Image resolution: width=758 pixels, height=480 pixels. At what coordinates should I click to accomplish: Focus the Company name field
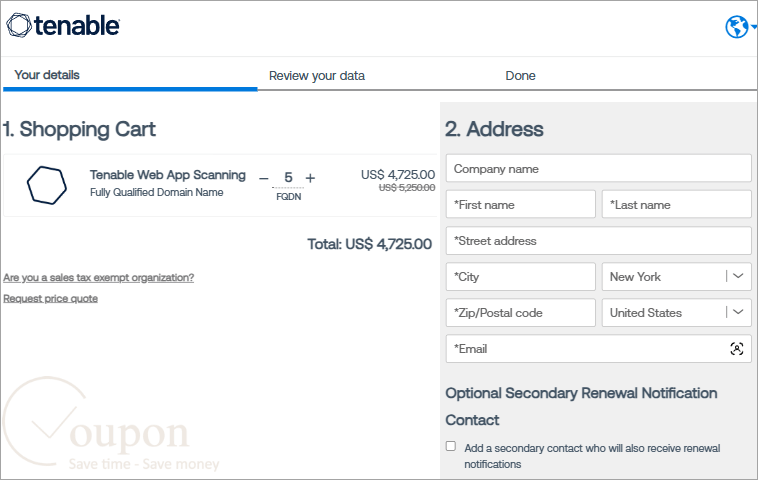coord(598,169)
